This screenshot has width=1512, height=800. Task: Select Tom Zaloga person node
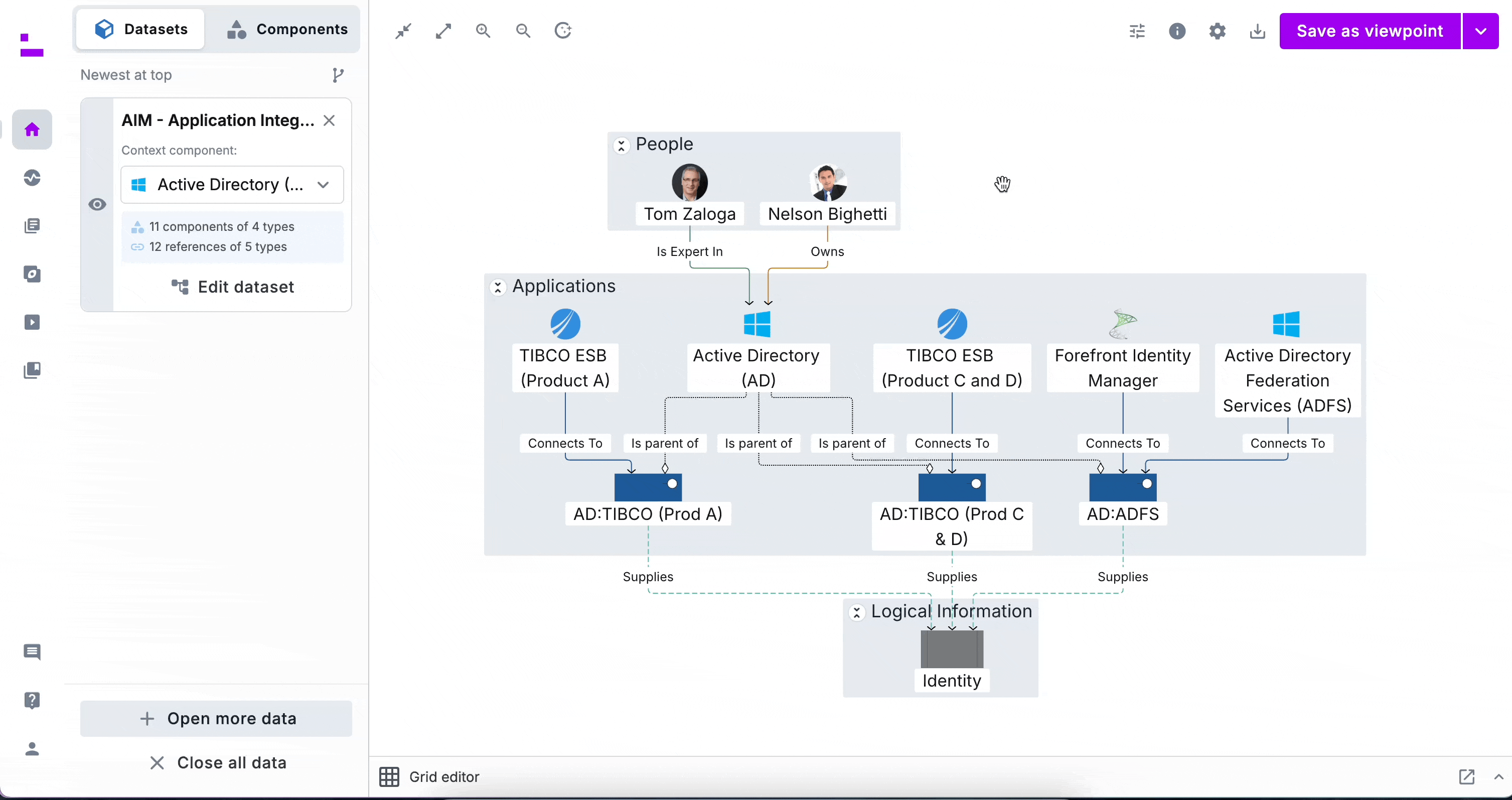pos(690,195)
